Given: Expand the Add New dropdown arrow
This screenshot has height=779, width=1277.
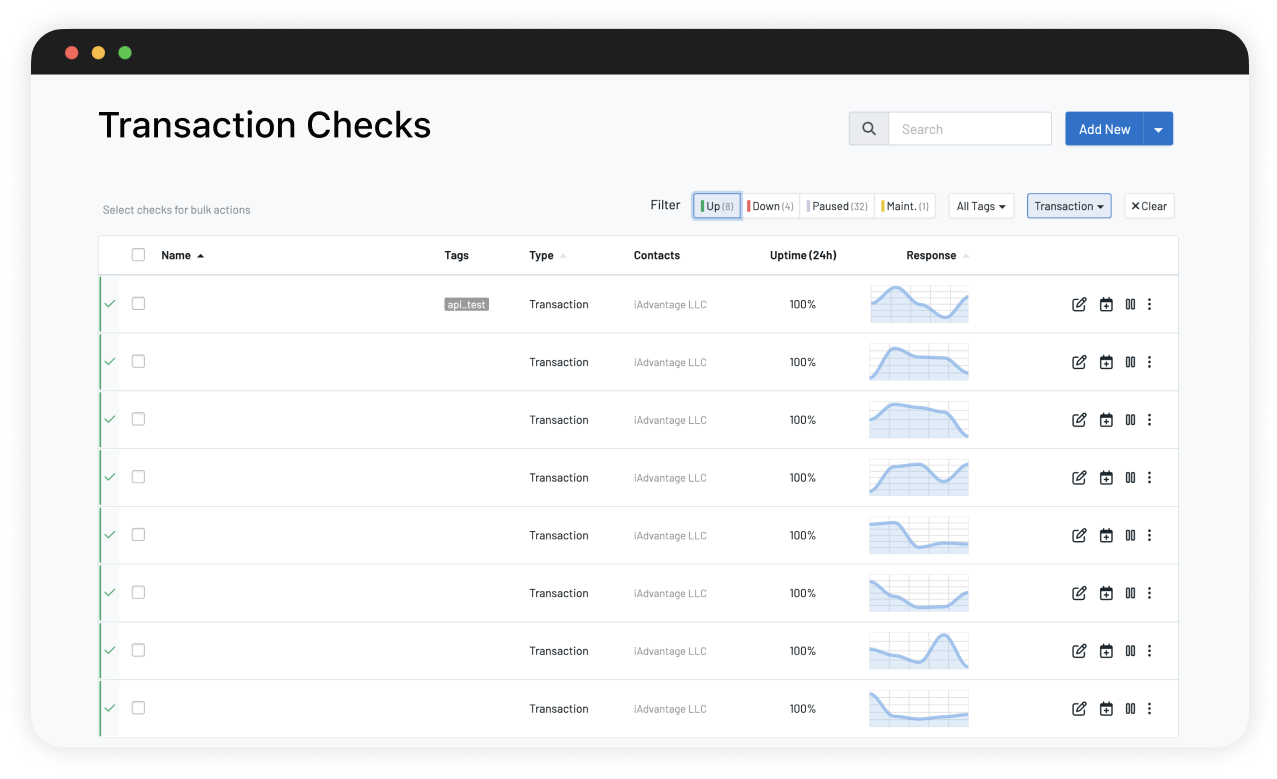Looking at the screenshot, I should point(1158,129).
